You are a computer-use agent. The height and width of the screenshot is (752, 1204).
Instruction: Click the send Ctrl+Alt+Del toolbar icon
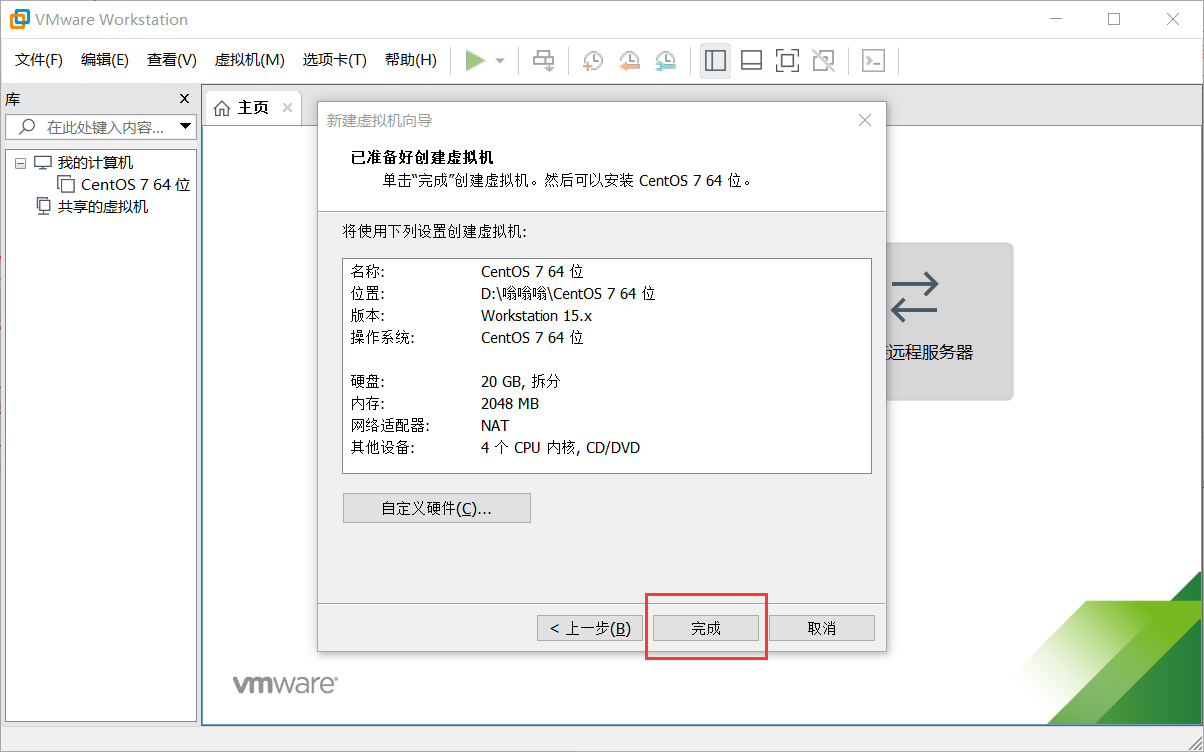point(543,61)
